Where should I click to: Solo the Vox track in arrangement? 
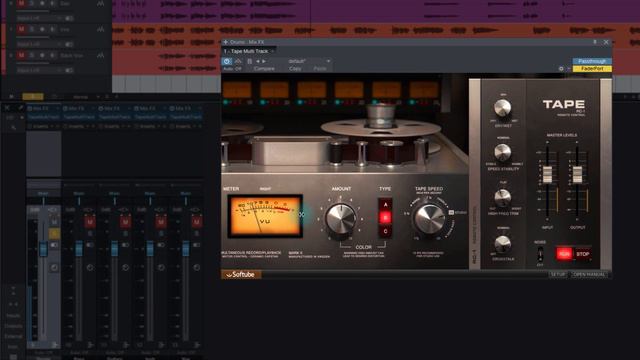point(32,29)
